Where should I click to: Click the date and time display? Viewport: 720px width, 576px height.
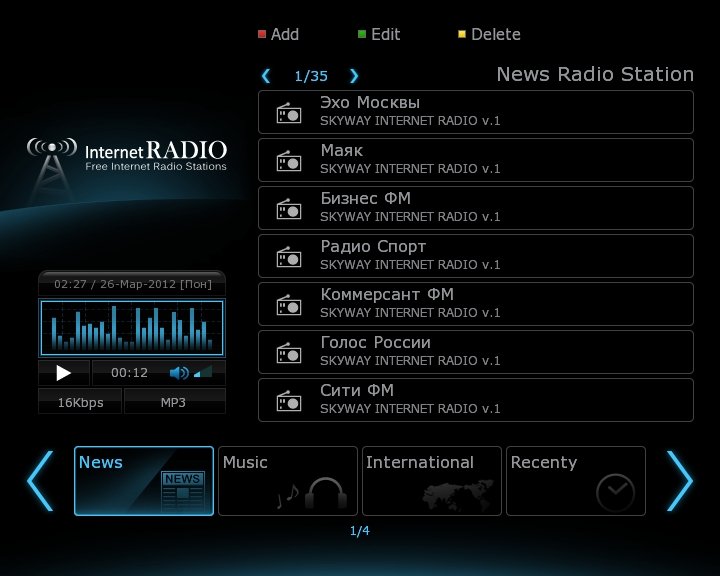pyautogui.click(x=133, y=284)
